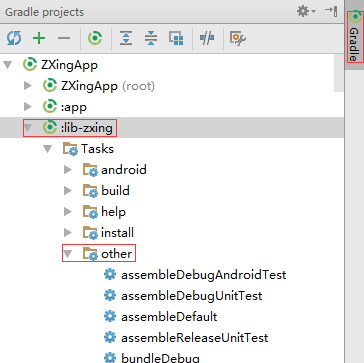
Task: Select bundleDebug task
Action: coord(152,358)
